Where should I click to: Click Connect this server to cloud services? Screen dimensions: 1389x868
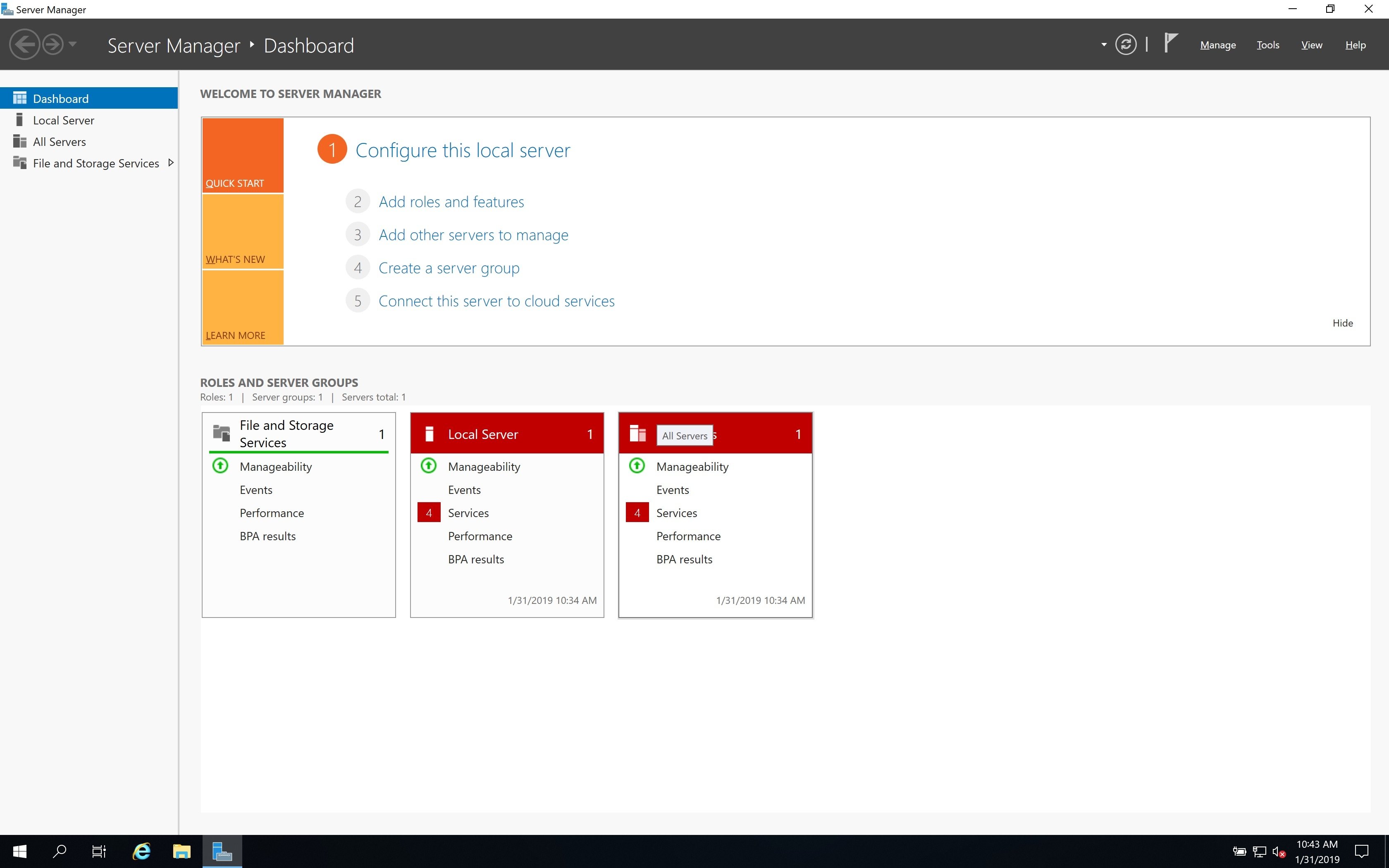[x=497, y=300]
